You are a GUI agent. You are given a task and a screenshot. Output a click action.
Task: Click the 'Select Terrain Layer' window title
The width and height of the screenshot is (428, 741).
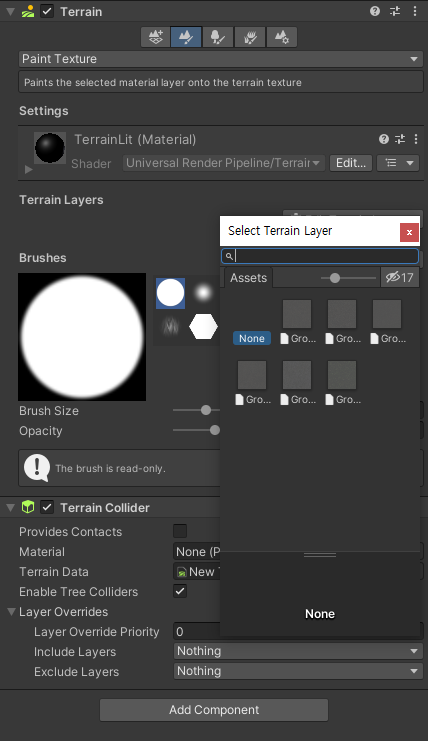(x=280, y=231)
